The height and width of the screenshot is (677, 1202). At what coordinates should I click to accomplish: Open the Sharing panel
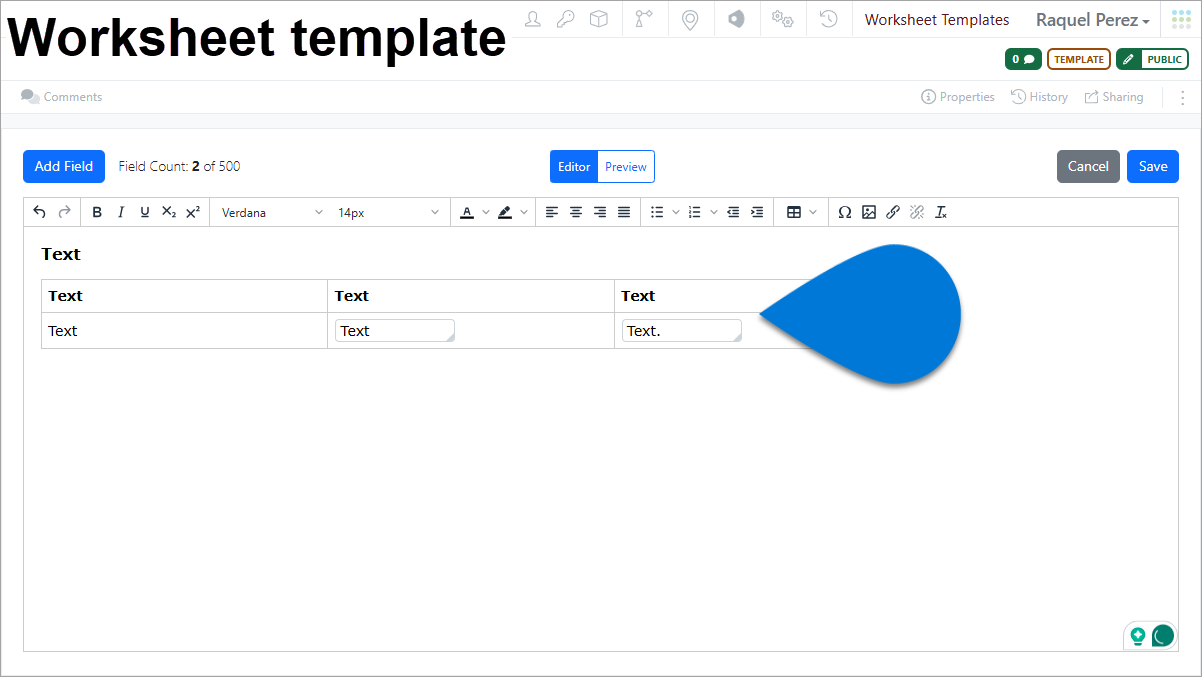[x=1114, y=97]
